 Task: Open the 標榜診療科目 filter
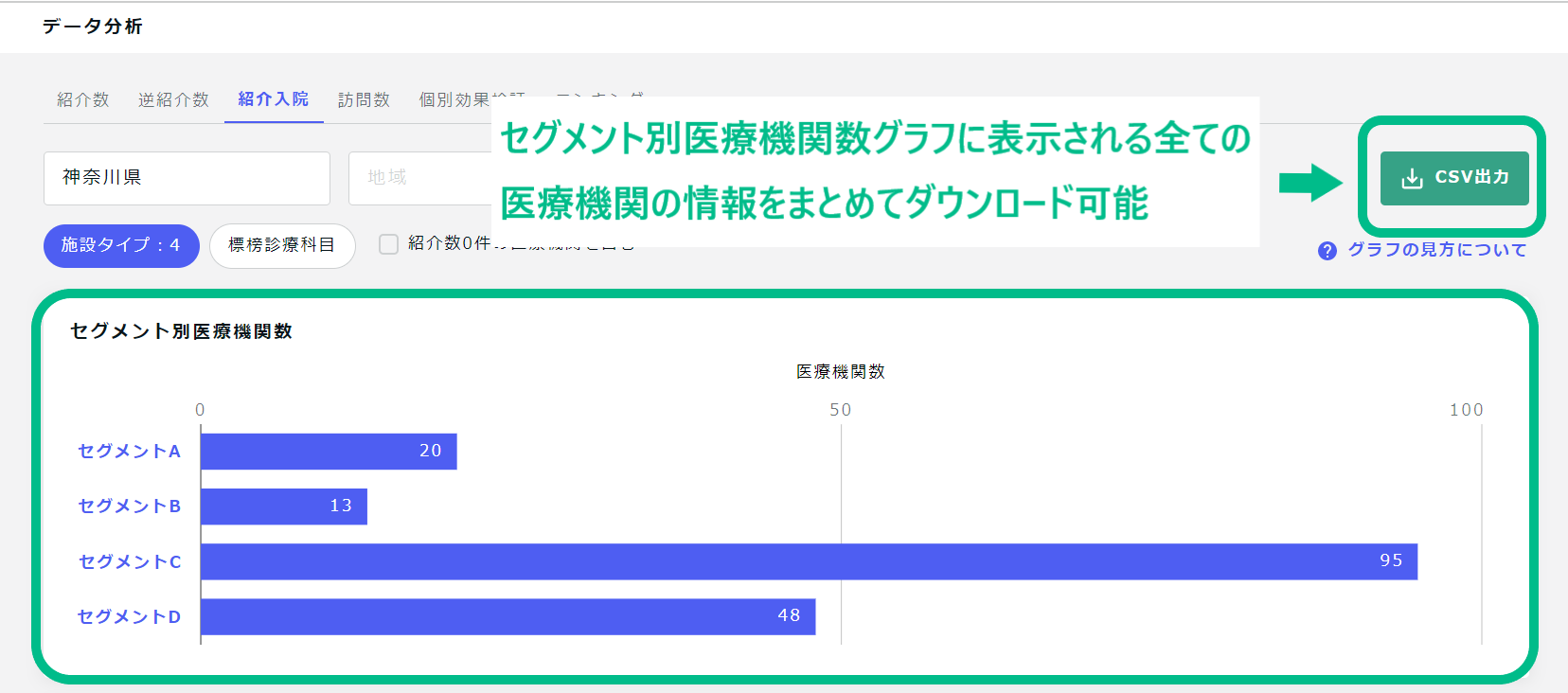282,246
